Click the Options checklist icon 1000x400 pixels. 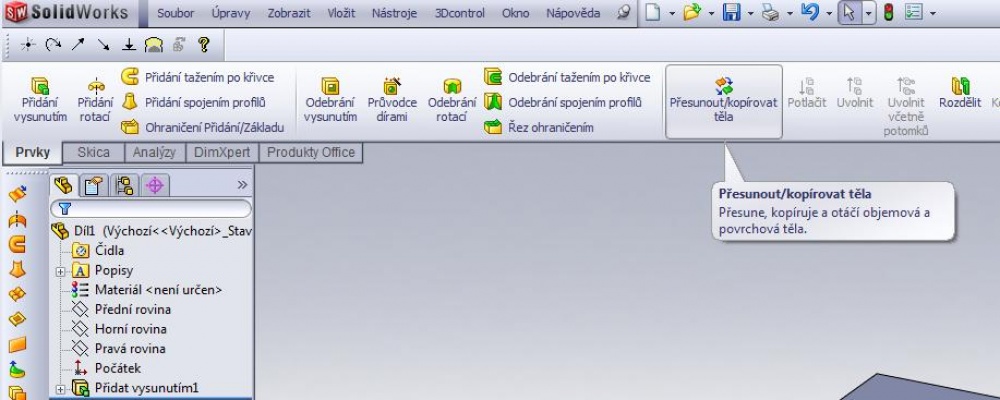point(914,12)
